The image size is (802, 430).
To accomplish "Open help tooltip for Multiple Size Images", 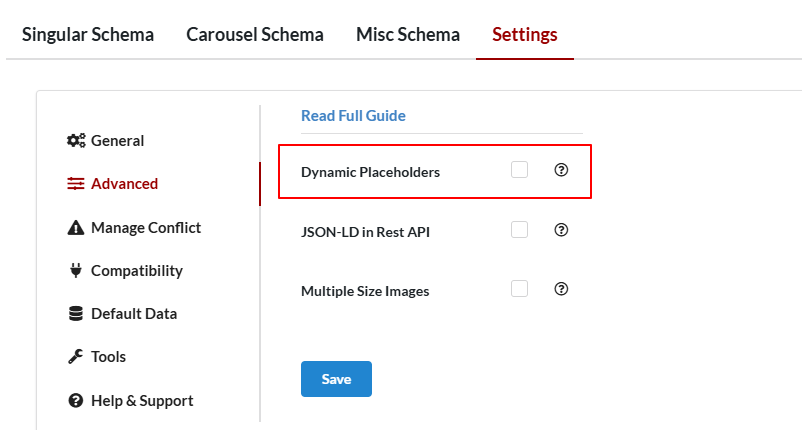I will pos(561,289).
